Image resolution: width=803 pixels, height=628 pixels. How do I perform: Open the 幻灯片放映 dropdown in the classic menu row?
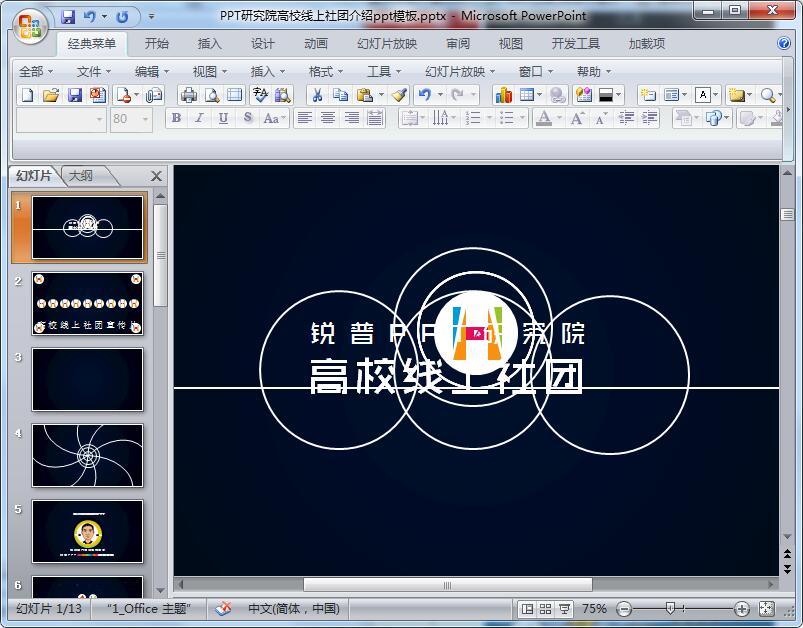pyautogui.click(x=460, y=72)
